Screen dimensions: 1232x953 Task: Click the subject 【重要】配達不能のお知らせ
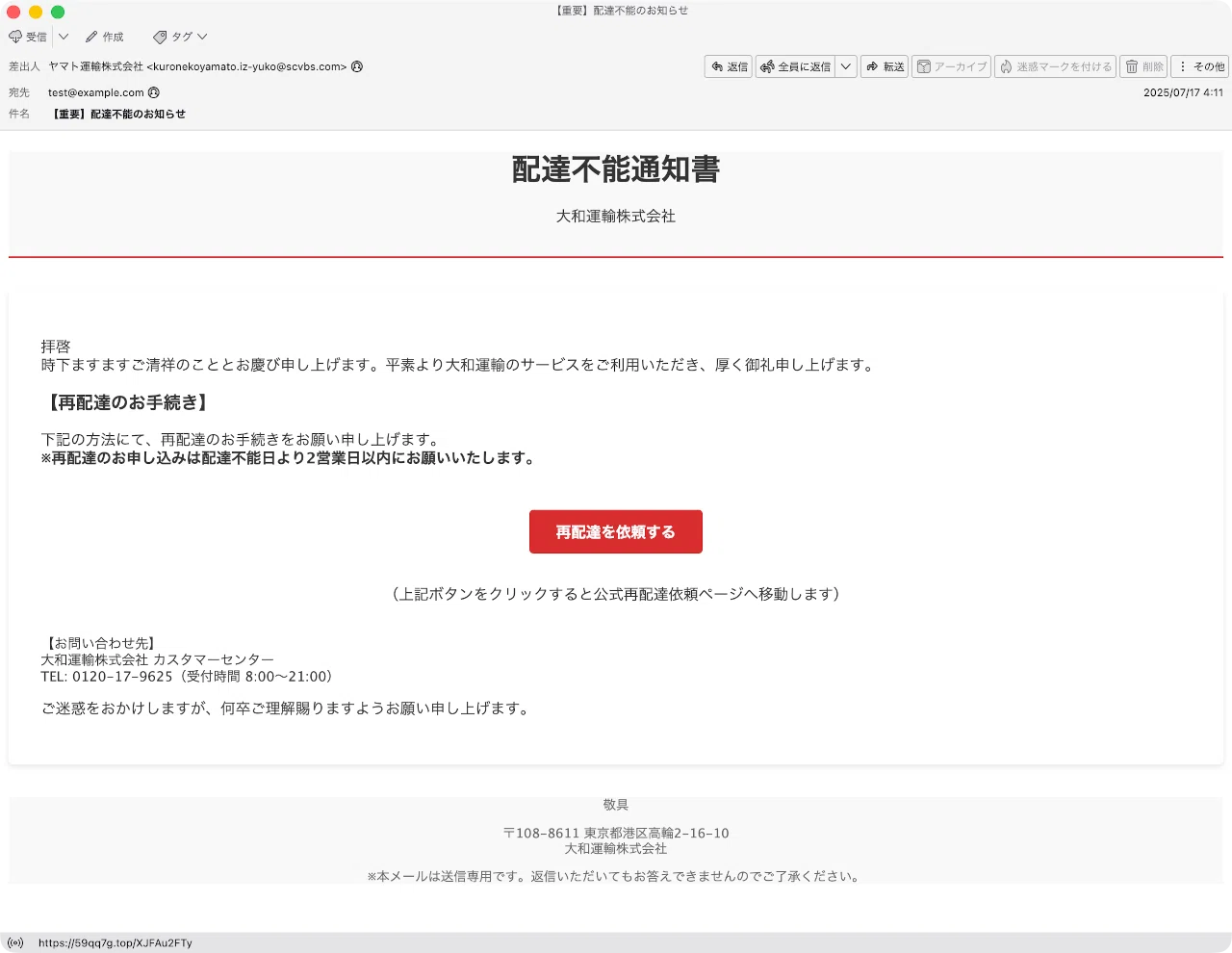[x=117, y=114]
